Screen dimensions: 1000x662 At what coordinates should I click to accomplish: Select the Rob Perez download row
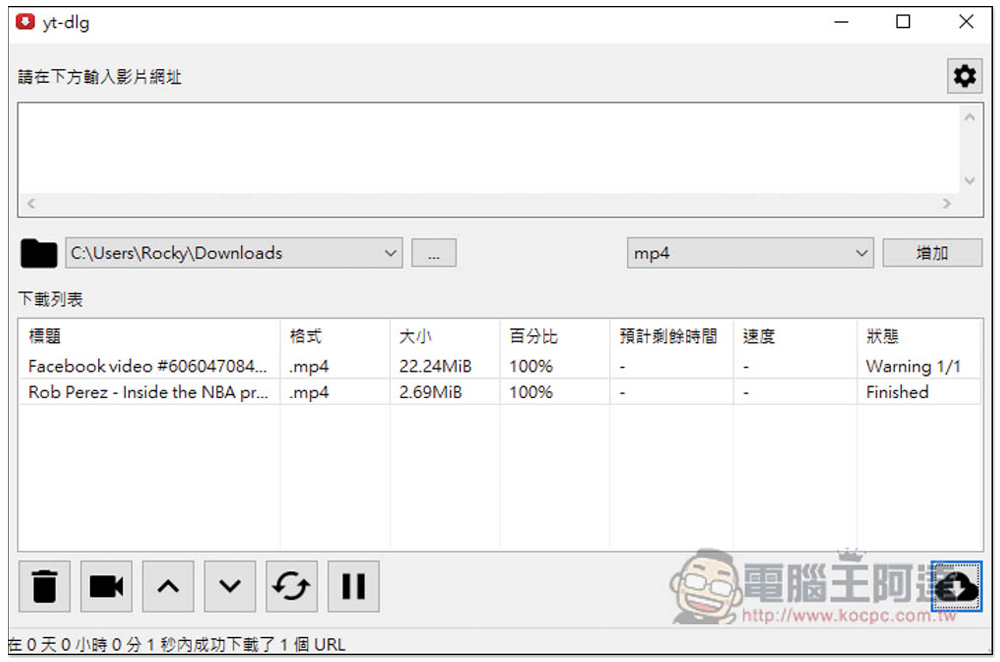coord(148,392)
